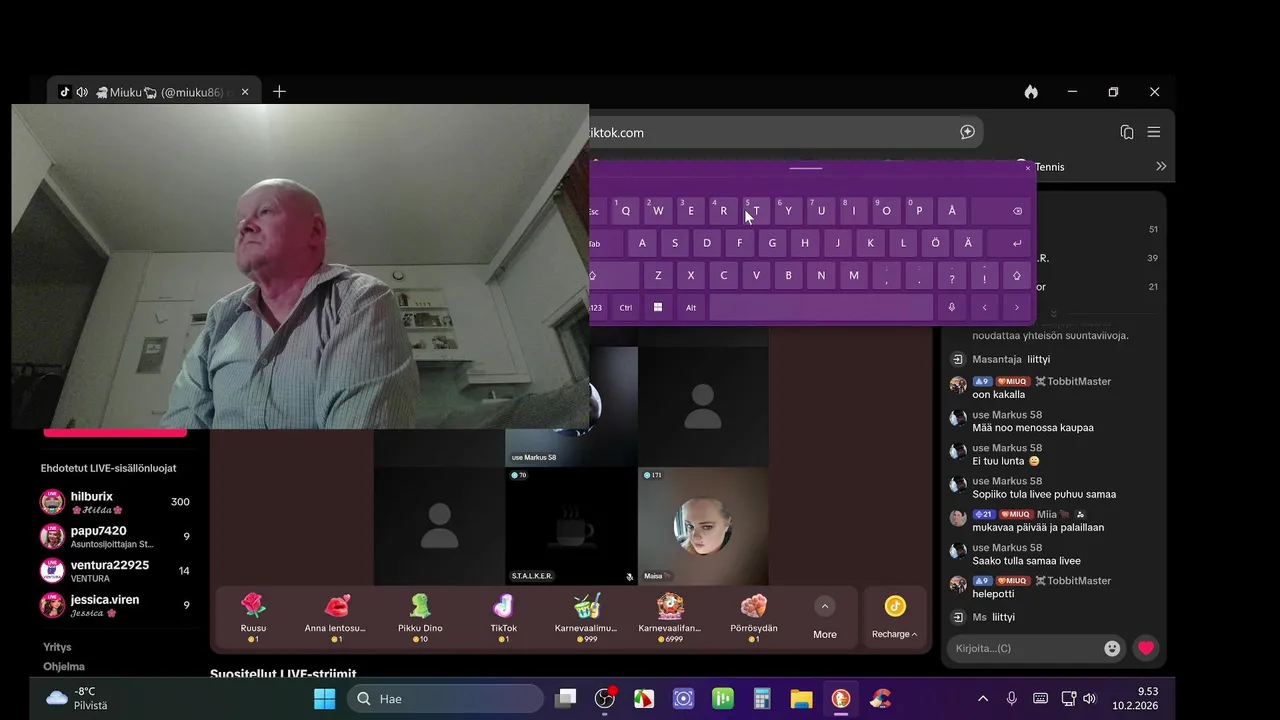
Task: Open the AI chat icon in address bar
Action: 967,132
